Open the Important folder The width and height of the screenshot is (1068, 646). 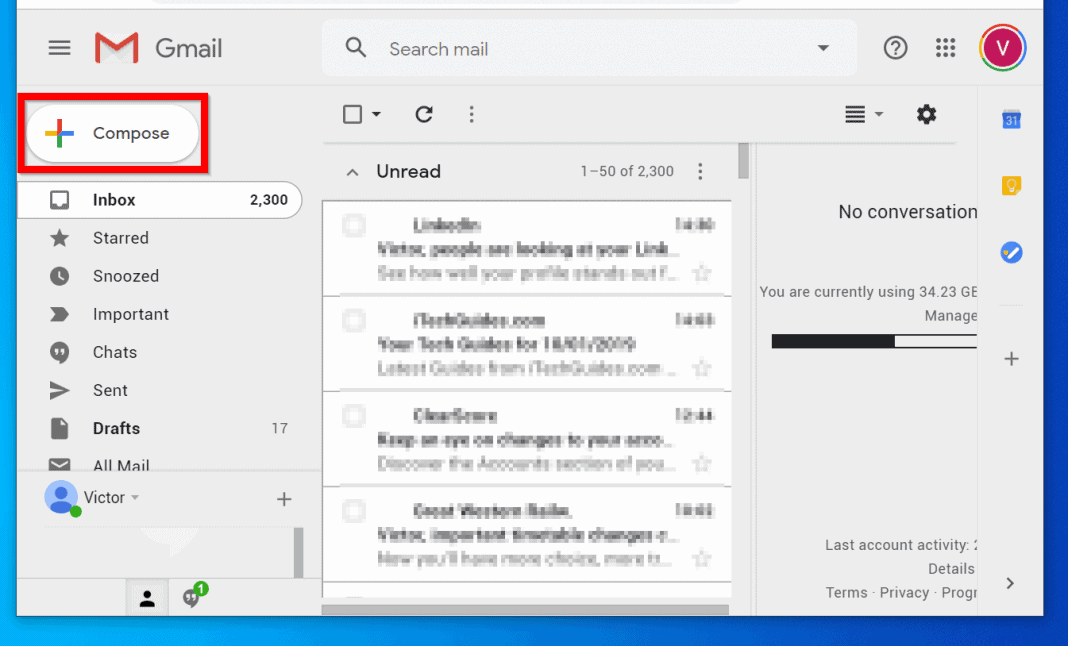[x=159, y=314]
